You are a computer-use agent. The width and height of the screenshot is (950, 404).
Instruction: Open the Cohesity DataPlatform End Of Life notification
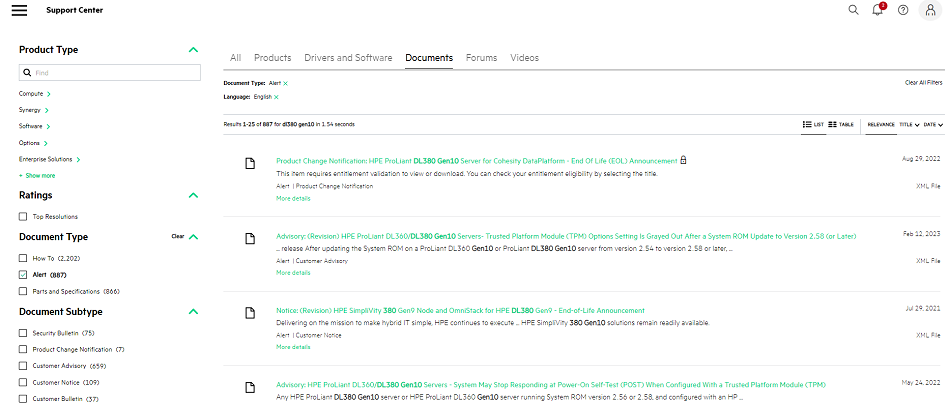click(477, 161)
